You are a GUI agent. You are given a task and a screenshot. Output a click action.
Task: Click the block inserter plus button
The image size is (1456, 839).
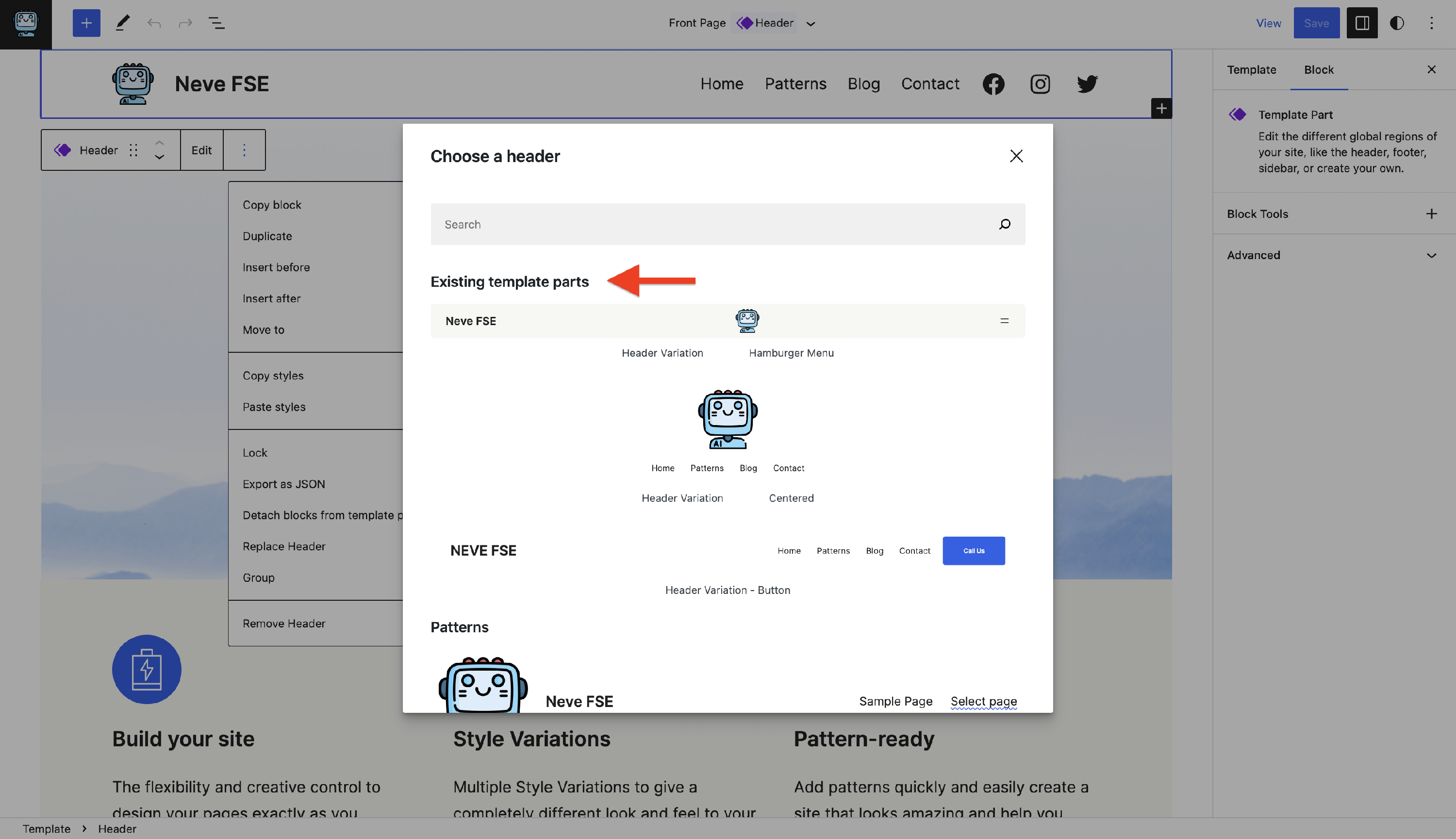click(x=86, y=23)
